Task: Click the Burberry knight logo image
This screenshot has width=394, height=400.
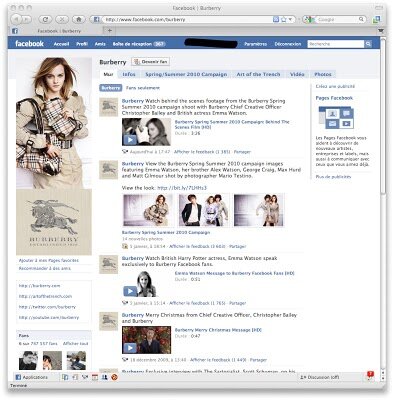Action: click(x=54, y=222)
